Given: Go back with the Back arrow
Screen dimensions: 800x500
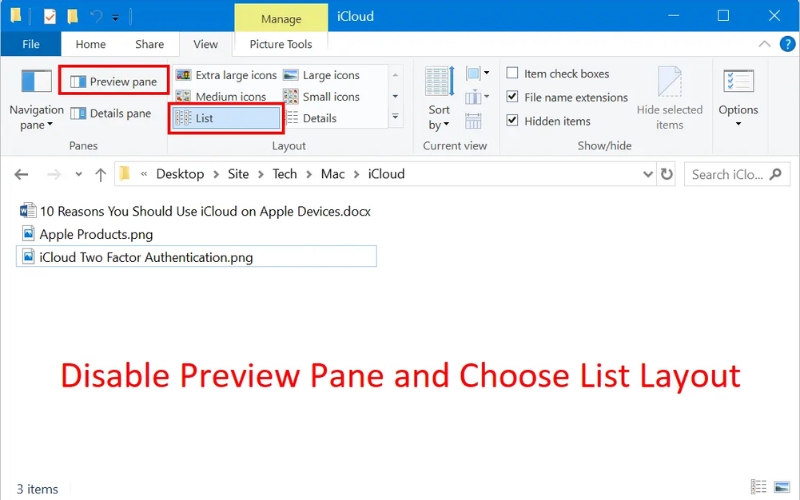Looking at the screenshot, I should 21,175.
